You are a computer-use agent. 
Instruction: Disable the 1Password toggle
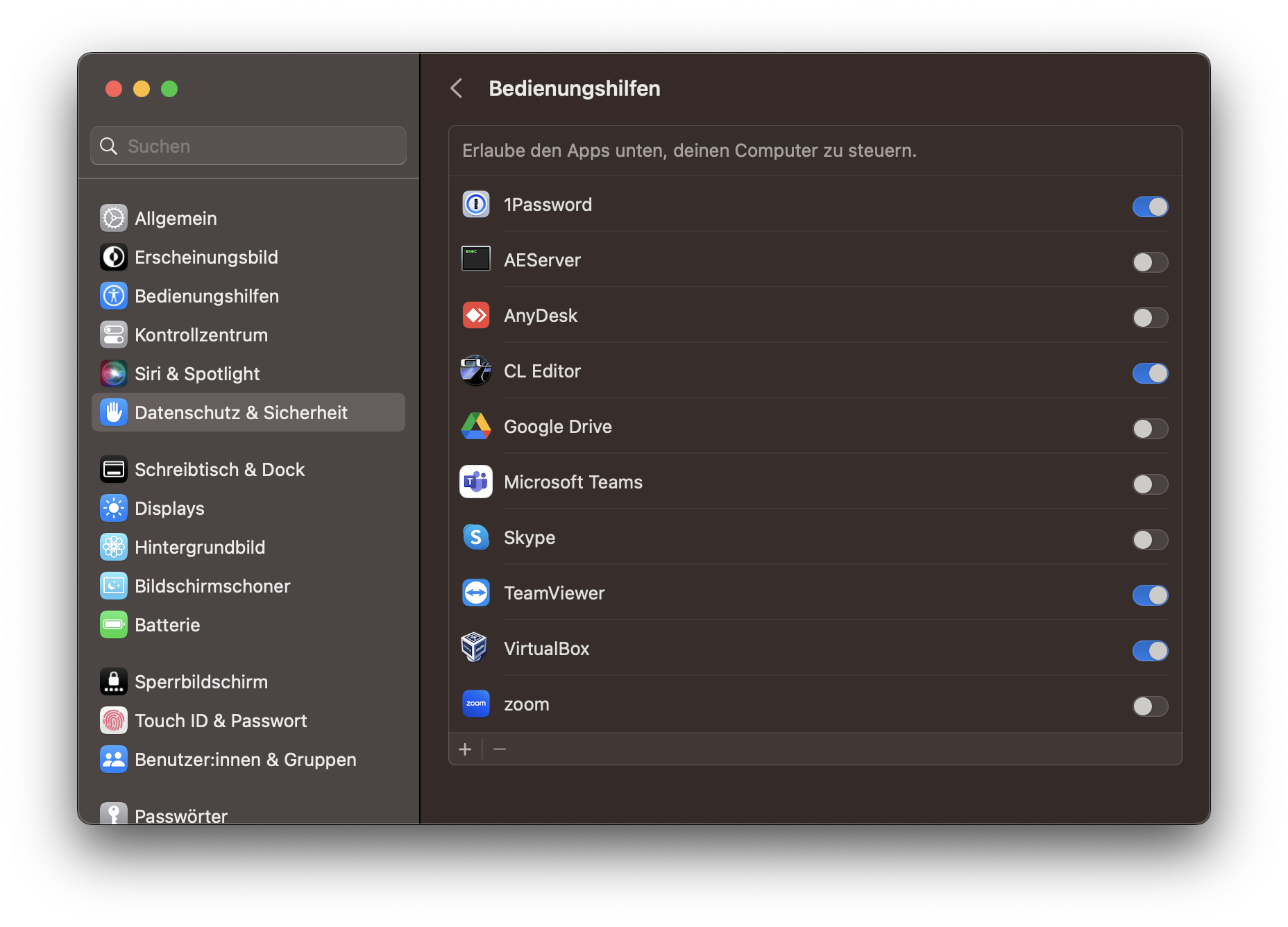pyautogui.click(x=1150, y=206)
